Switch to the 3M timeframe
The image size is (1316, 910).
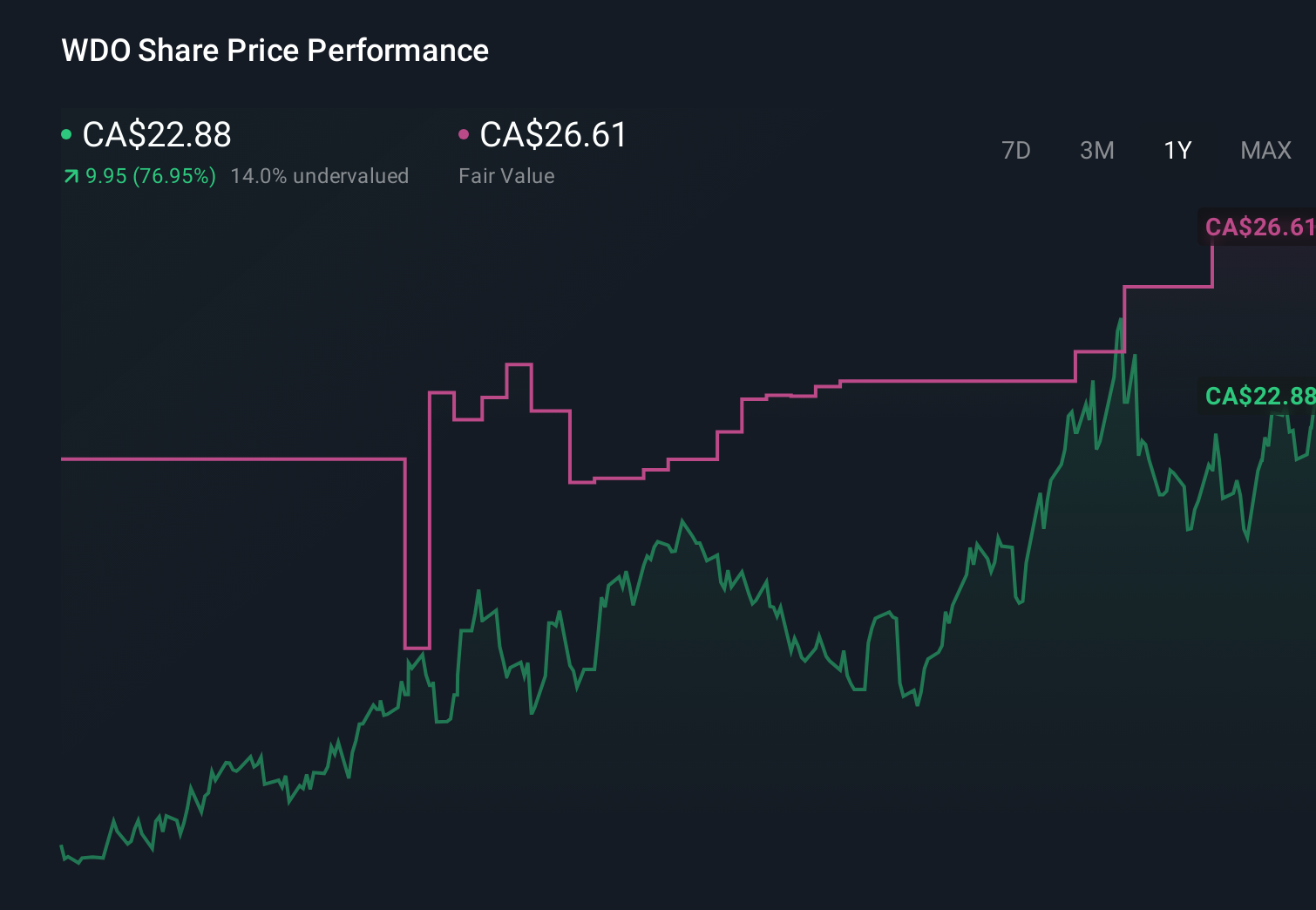[1096, 150]
